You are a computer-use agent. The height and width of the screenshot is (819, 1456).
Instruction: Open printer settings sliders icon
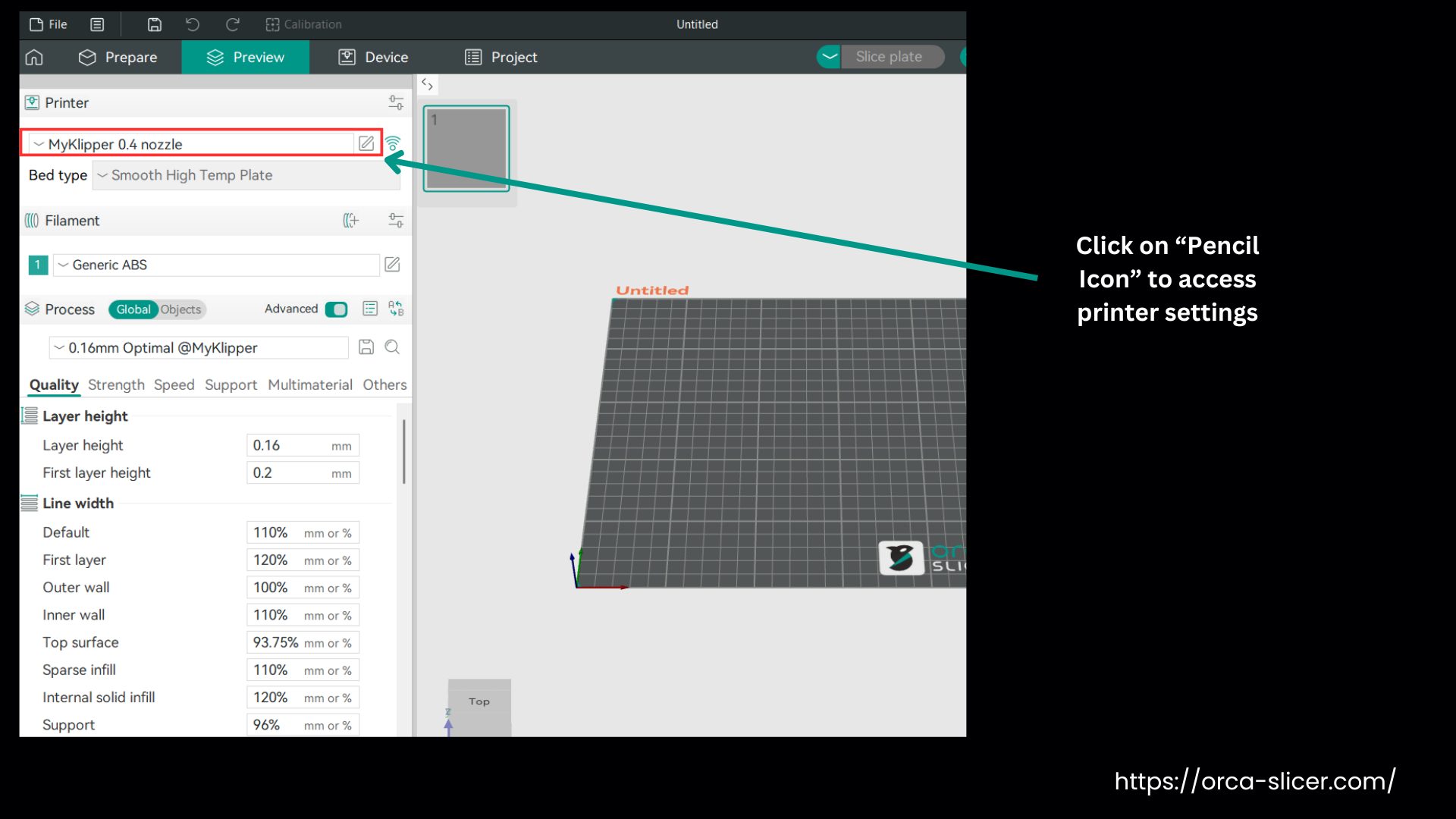pyautogui.click(x=396, y=102)
